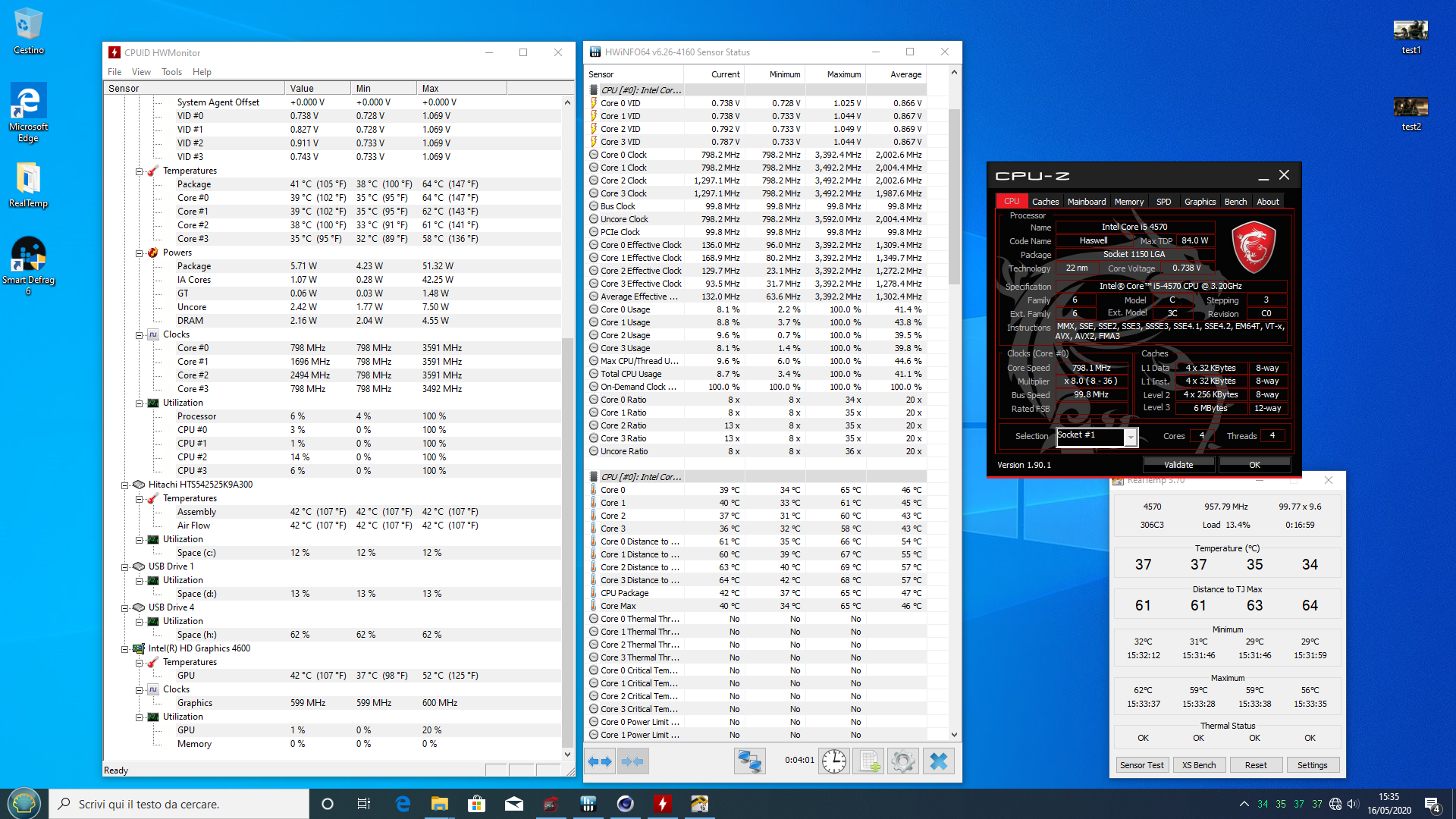Viewport: 1456px width, 819px height.
Task: Collapse the Powers tree node in HWMonitor
Action: (140, 253)
